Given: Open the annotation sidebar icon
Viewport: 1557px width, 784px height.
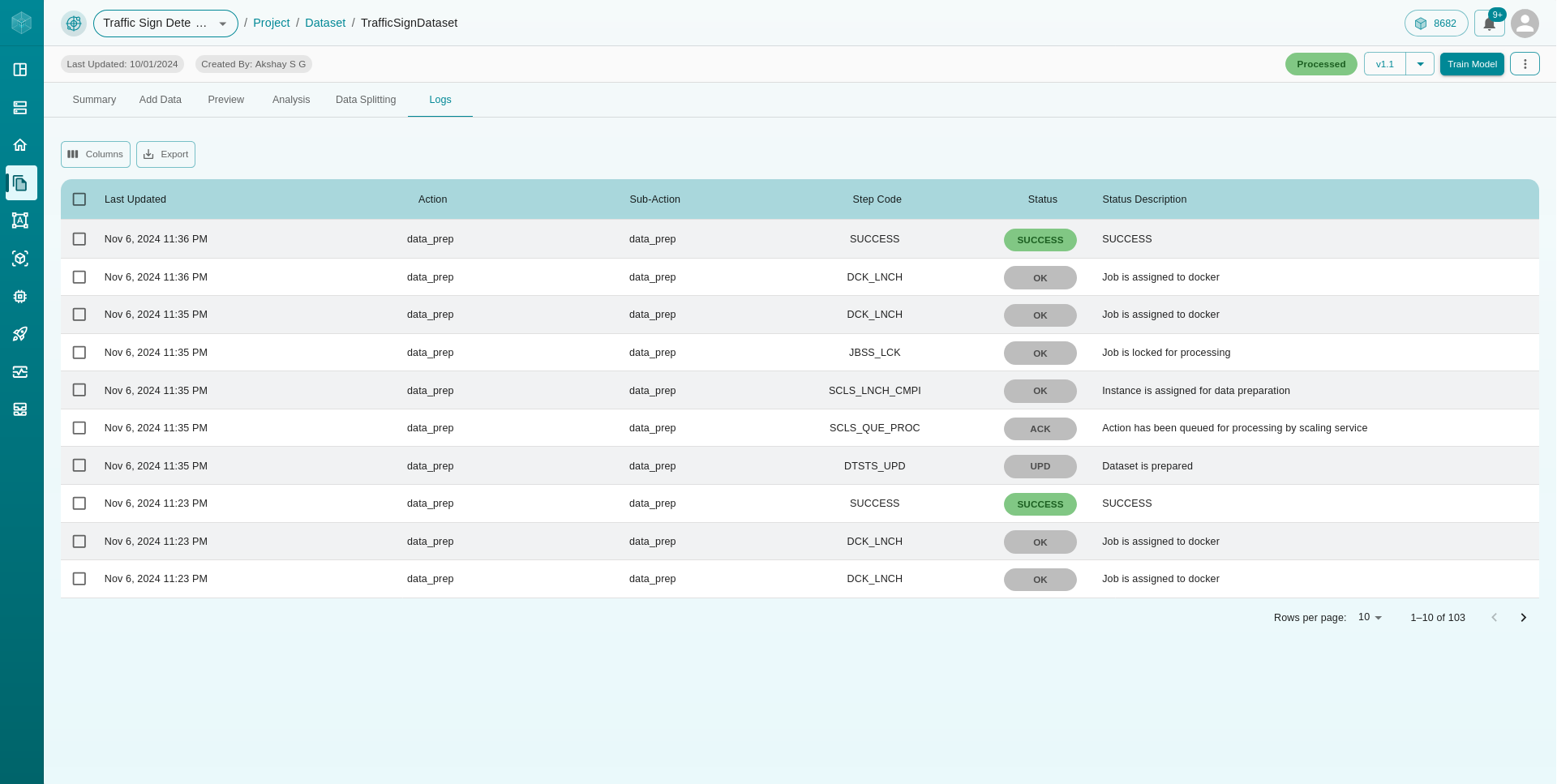Looking at the screenshot, I should point(20,221).
